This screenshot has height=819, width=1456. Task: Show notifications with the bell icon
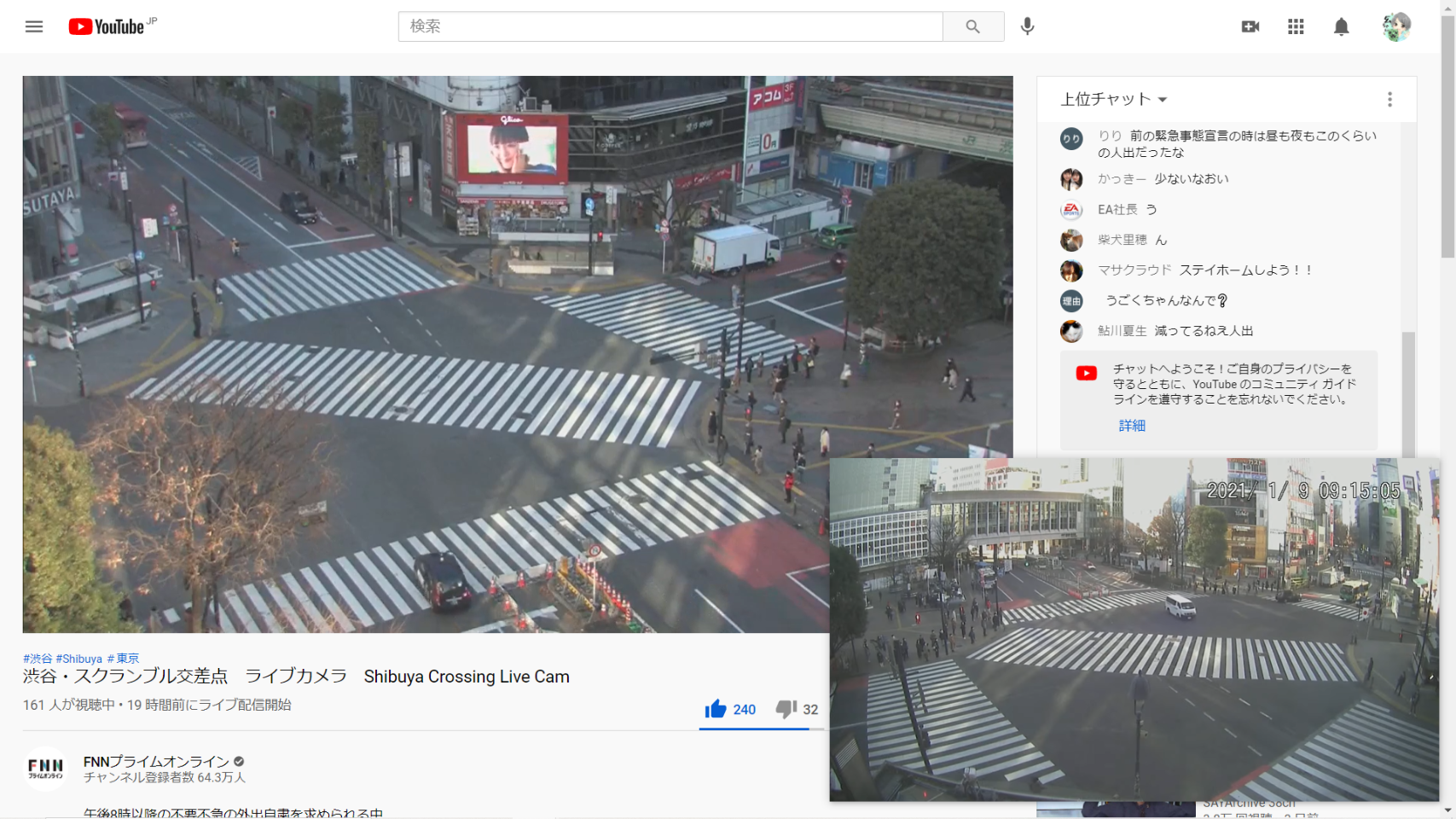tap(1341, 26)
